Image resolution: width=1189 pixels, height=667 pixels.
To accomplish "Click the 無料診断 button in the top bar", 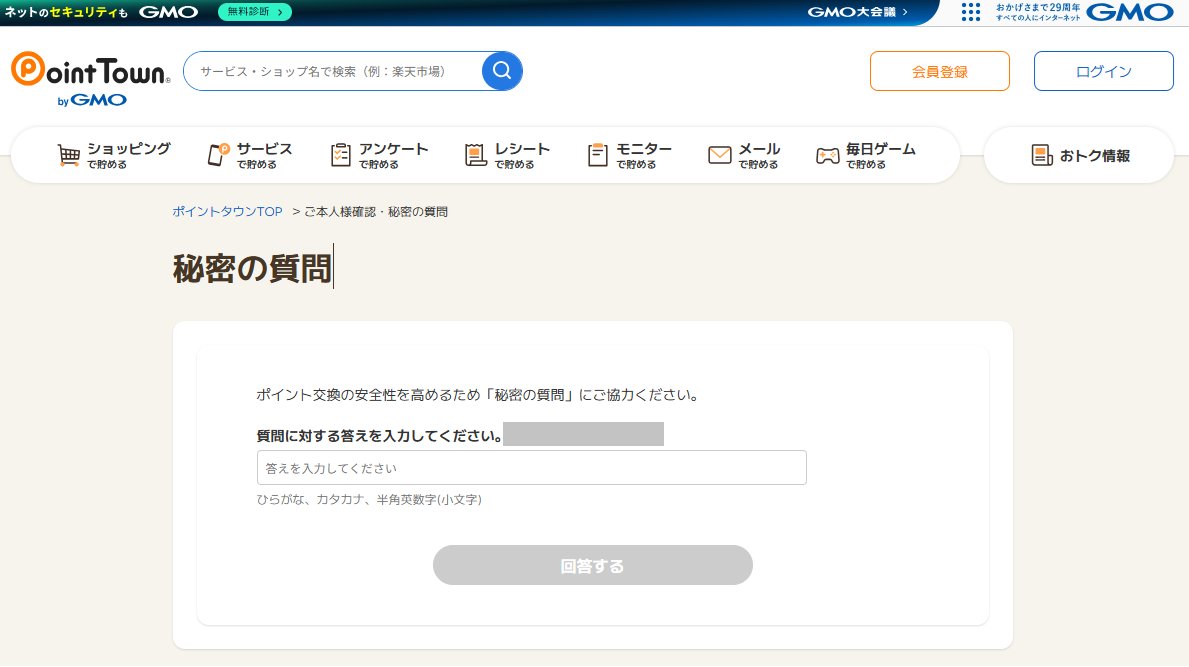I will coord(254,13).
